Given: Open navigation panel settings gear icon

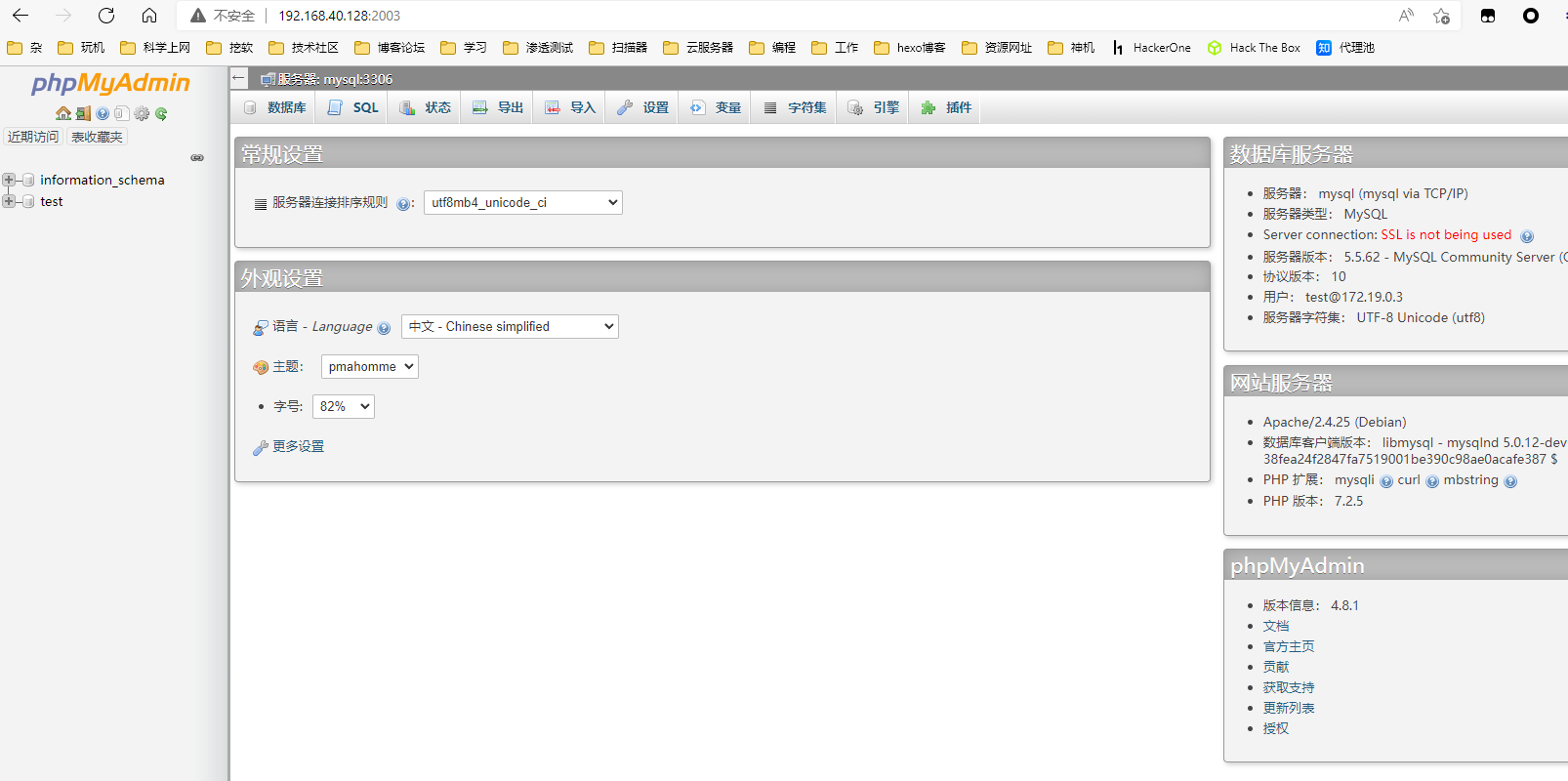Looking at the screenshot, I should pos(142,114).
